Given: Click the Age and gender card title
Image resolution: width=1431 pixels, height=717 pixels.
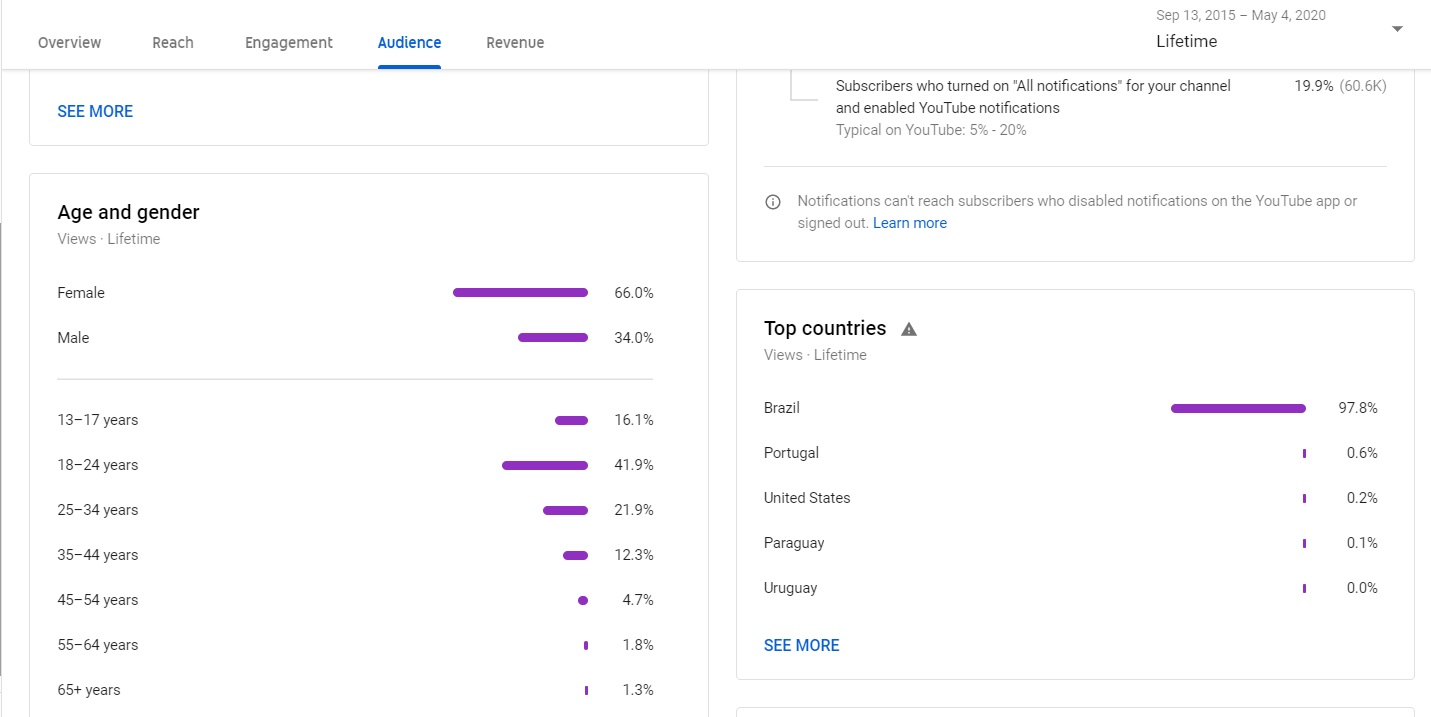Looking at the screenshot, I should click(x=129, y=212).
